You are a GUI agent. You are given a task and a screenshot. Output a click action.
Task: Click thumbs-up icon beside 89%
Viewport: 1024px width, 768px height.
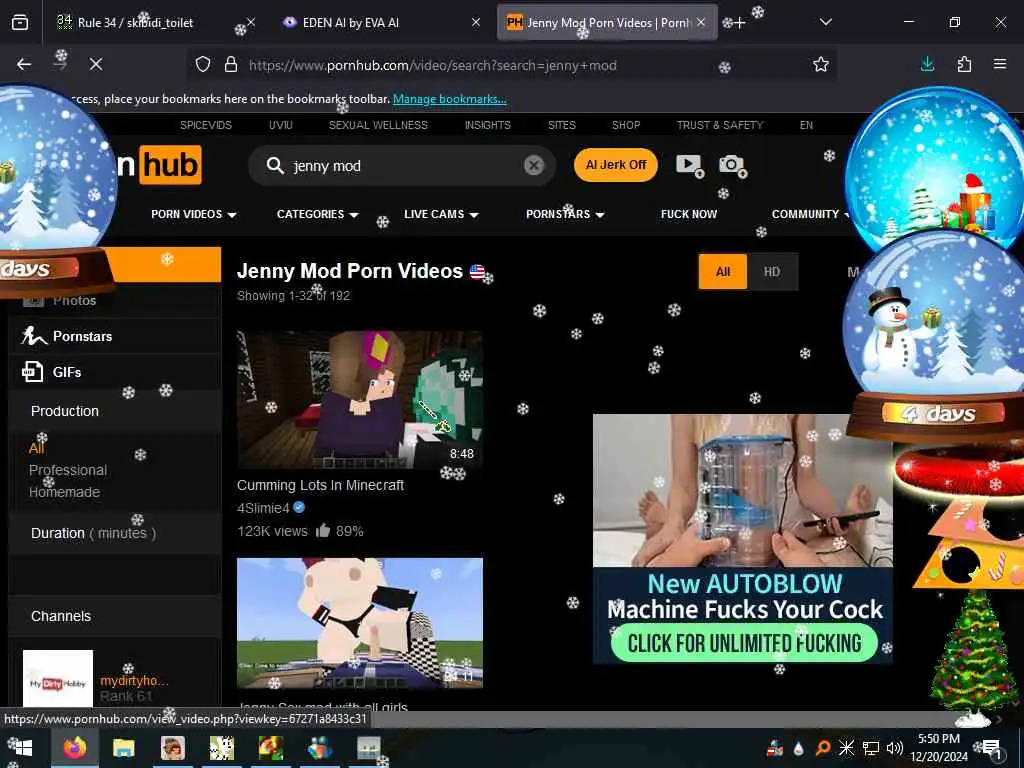(323, 530)
